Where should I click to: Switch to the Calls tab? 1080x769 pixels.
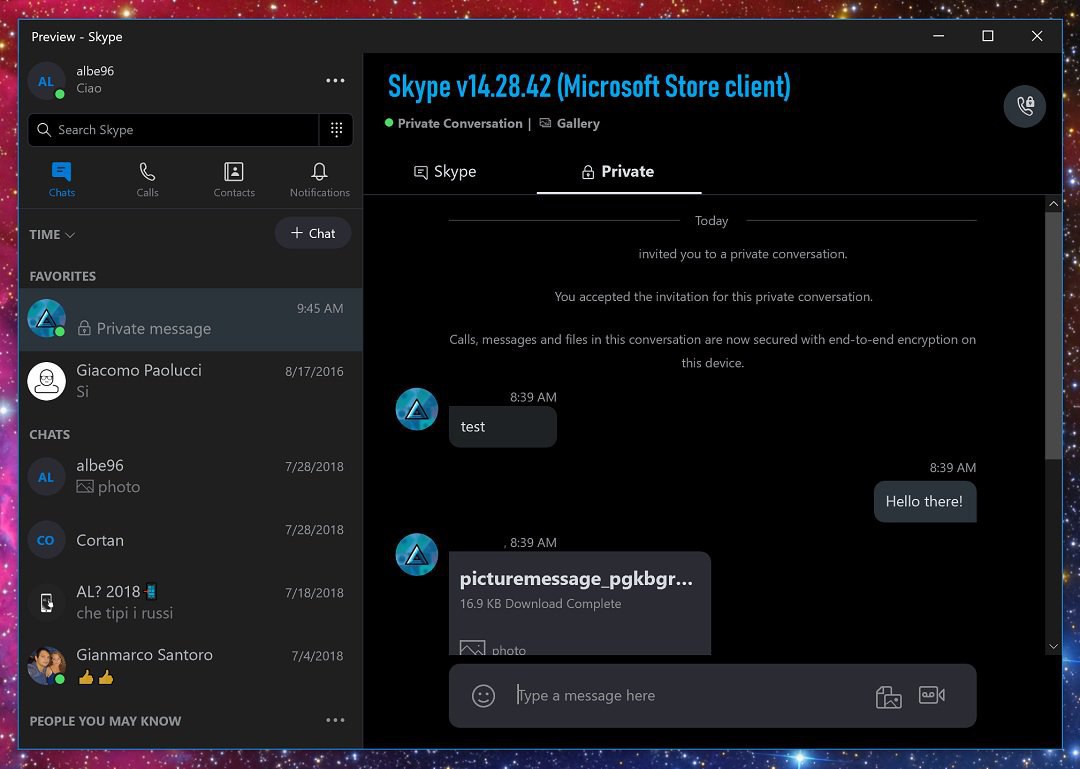147,179
